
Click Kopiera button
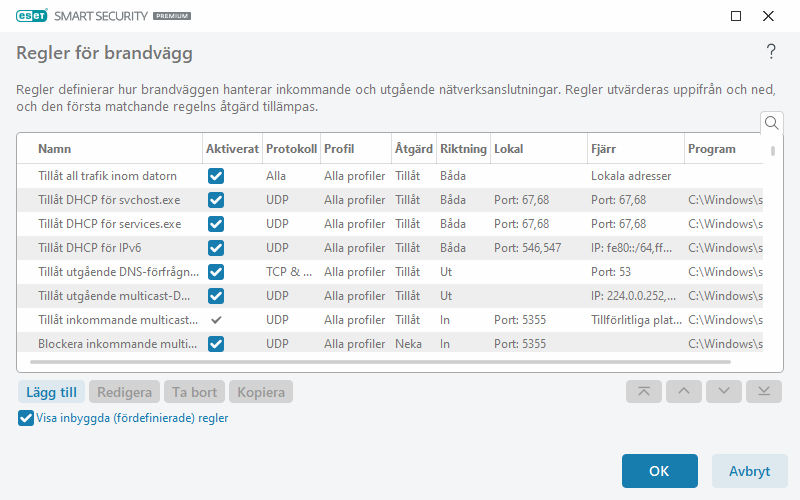(261, 392)
